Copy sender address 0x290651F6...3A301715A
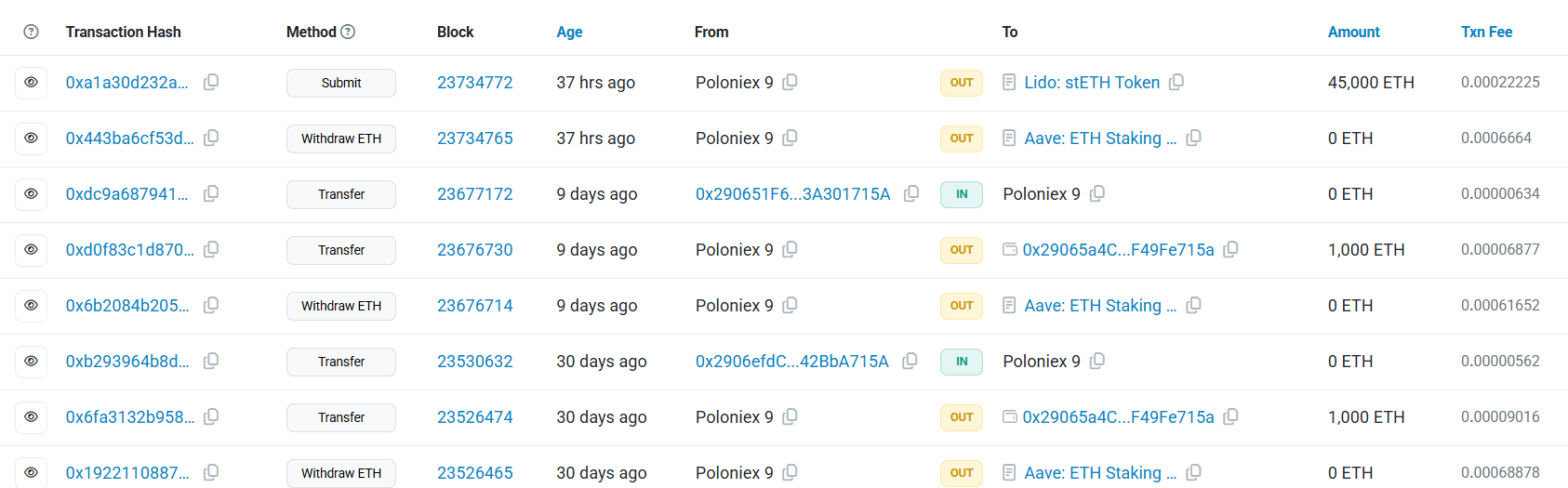The height and width of the screenshot is (488, 1568). [x=911, y=193]
